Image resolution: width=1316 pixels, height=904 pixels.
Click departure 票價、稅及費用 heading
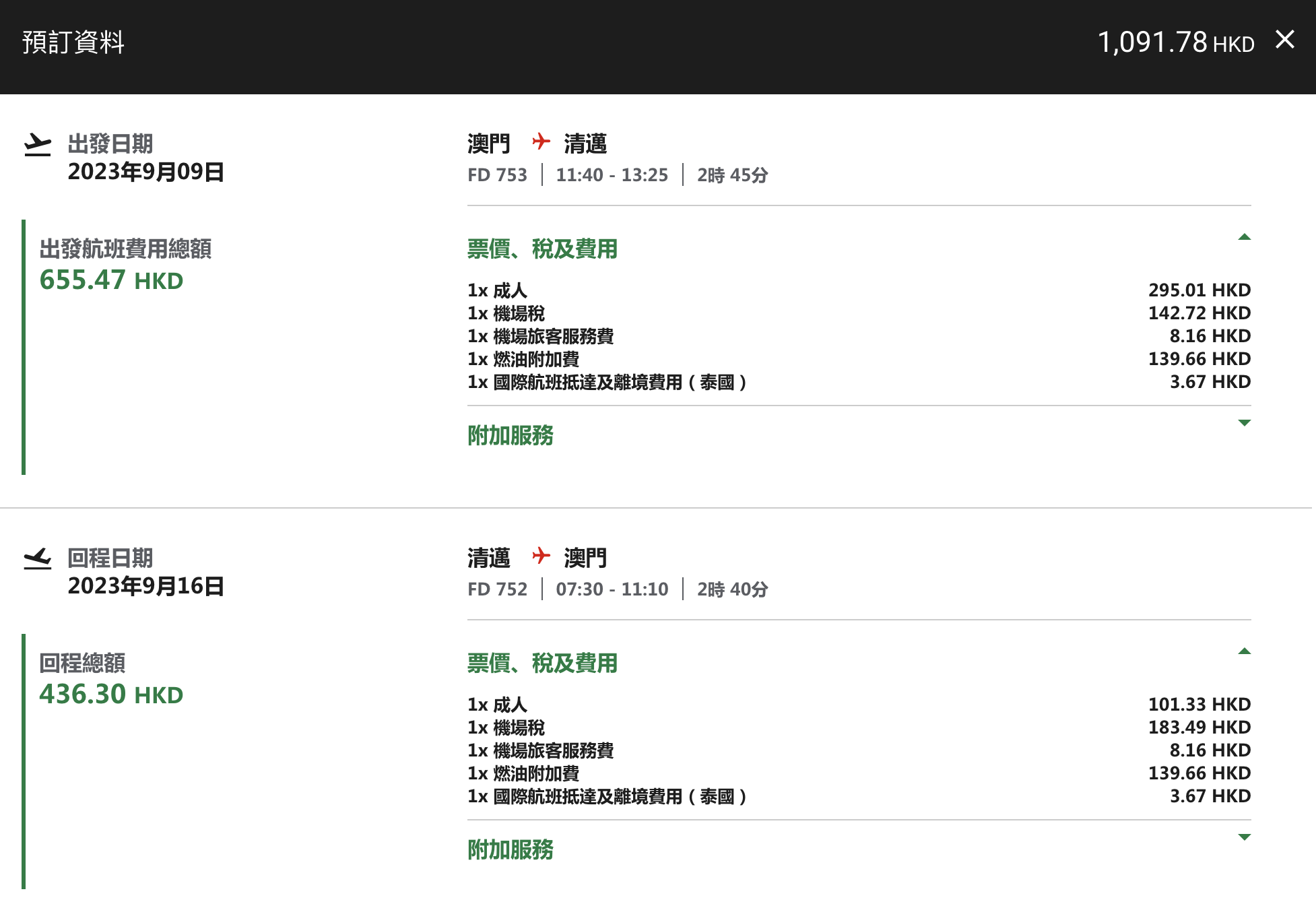point(542,249)
